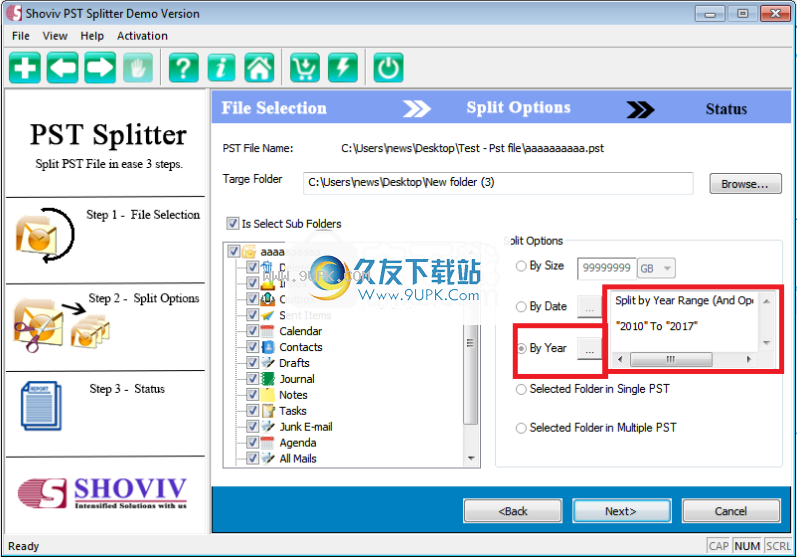Open the Help menu
Screen dimensions: 797x557
[x=92, y=36]
